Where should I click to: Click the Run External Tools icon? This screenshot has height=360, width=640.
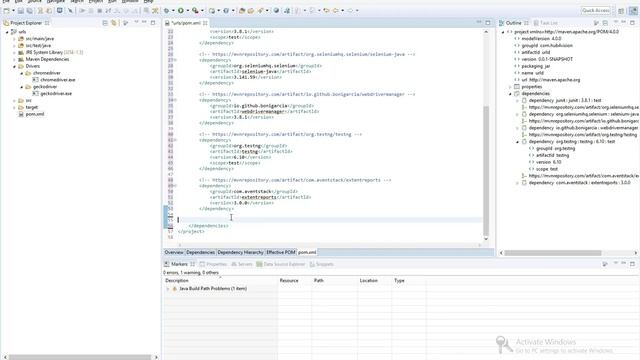(195, 11)
